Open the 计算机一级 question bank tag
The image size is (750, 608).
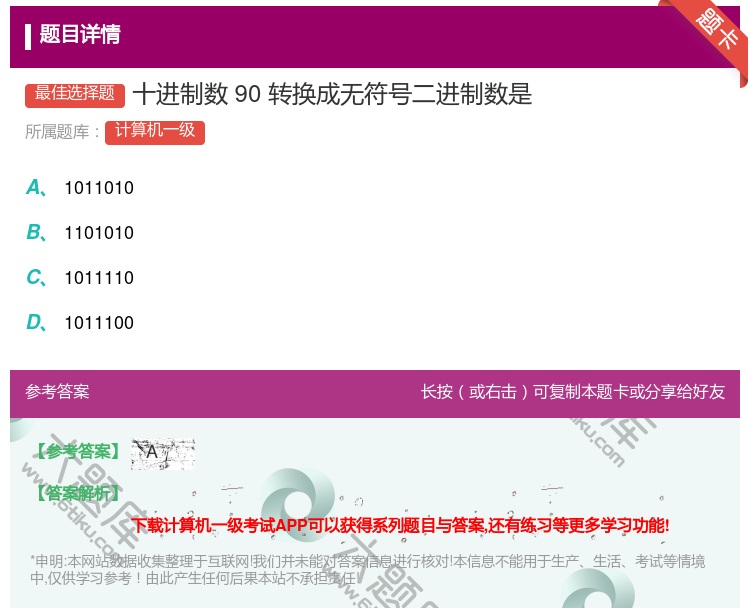coord(155,132)
